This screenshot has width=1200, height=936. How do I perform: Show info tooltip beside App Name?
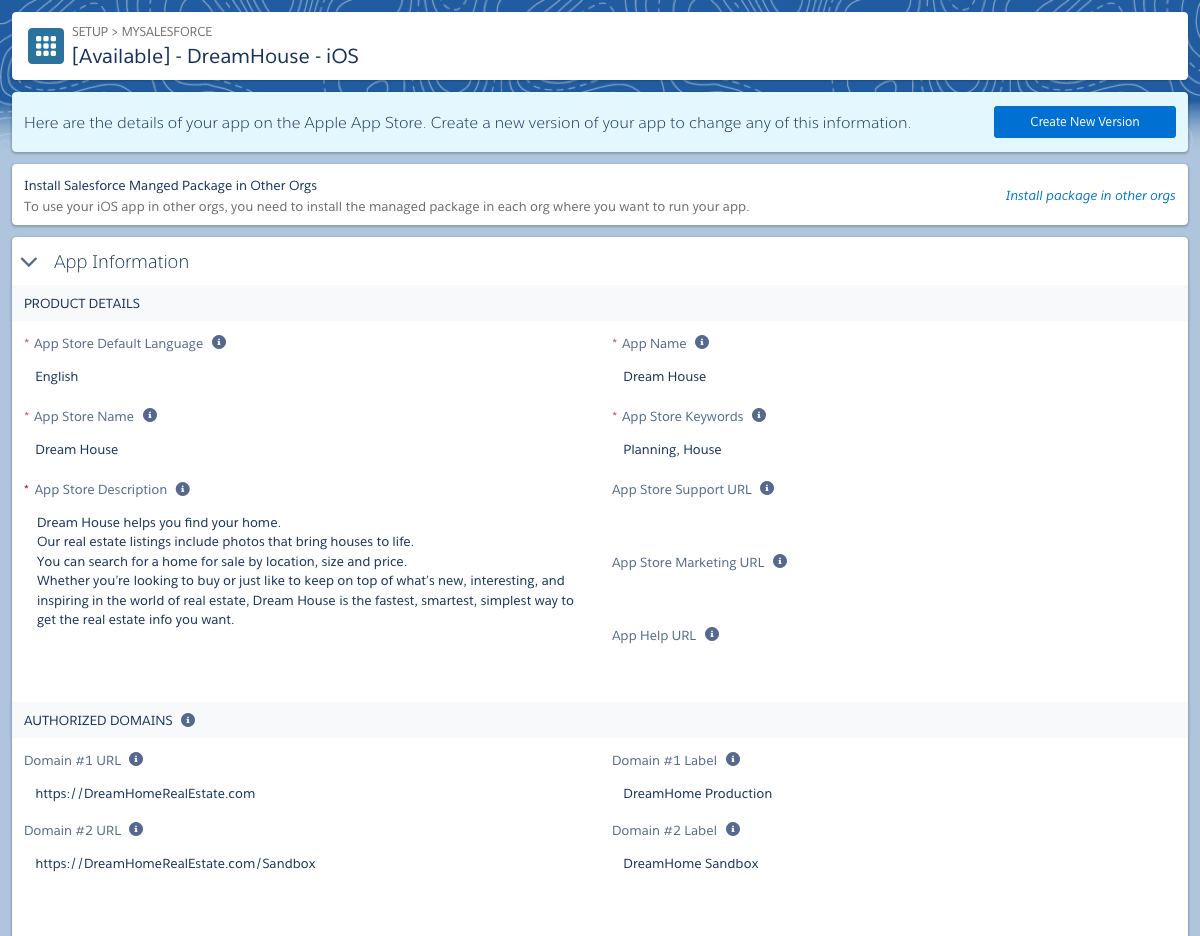(x=702, y=342)
